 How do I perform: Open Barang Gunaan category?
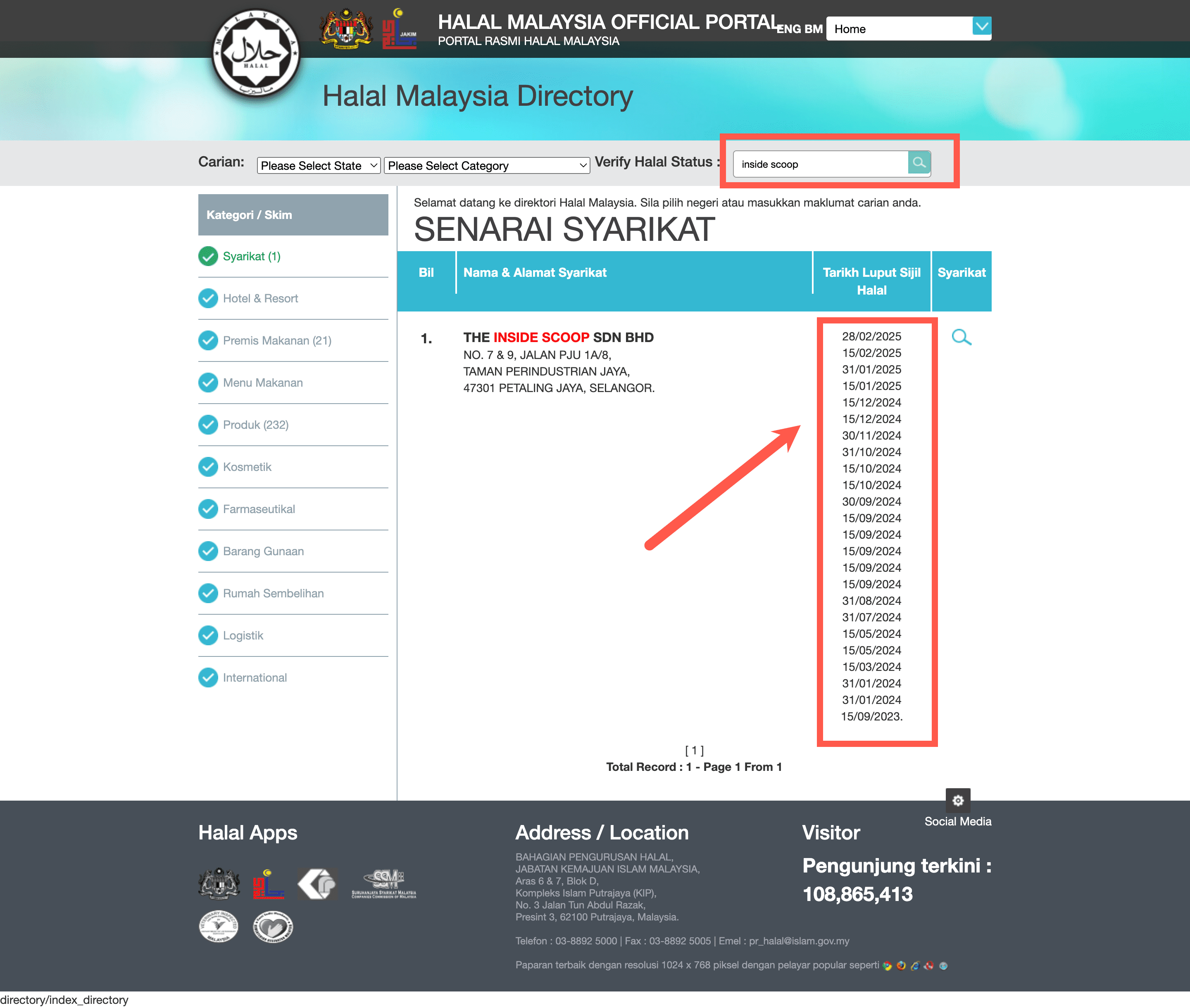tap(263, 551)
